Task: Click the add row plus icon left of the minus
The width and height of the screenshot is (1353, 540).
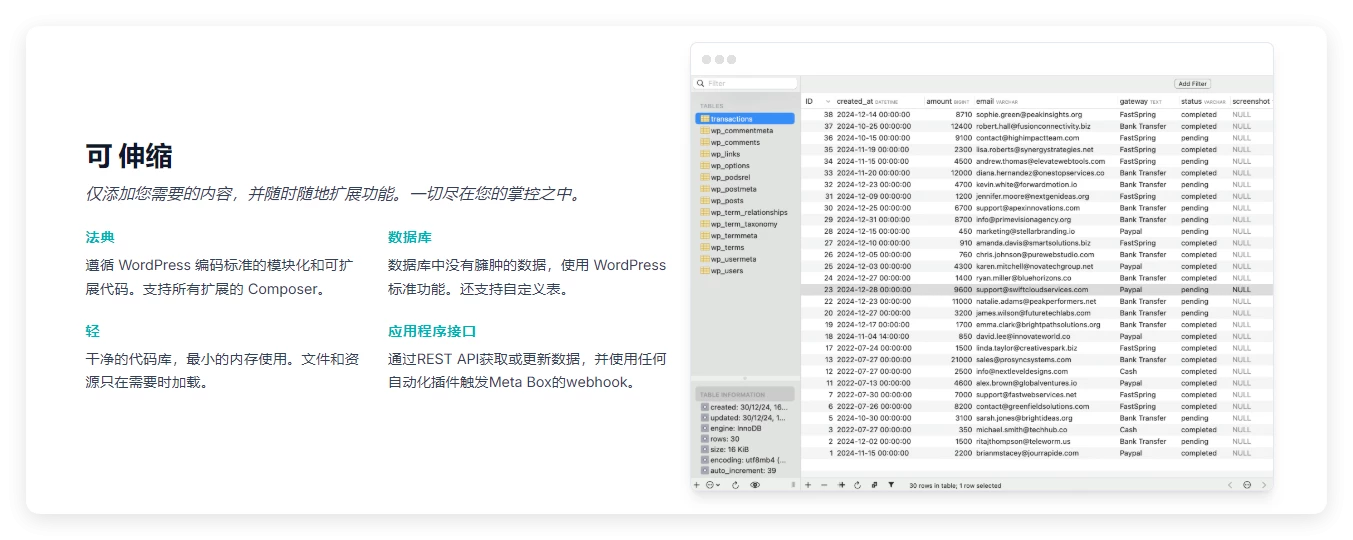Action: [x=808, y=485]
